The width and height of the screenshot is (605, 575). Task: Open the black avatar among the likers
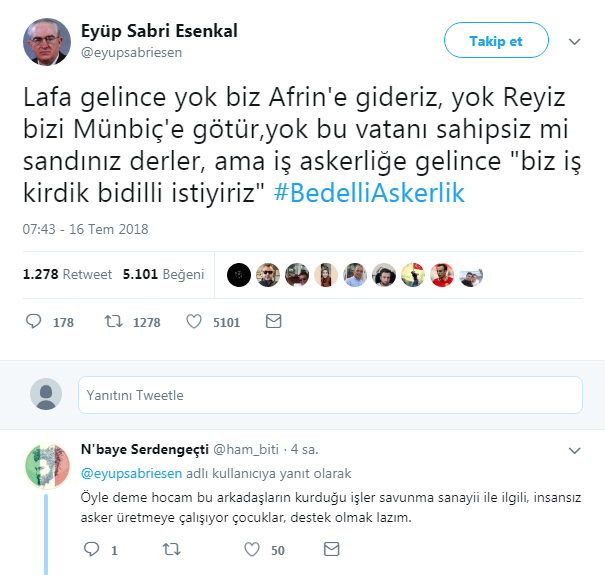(x=239, y=275)
